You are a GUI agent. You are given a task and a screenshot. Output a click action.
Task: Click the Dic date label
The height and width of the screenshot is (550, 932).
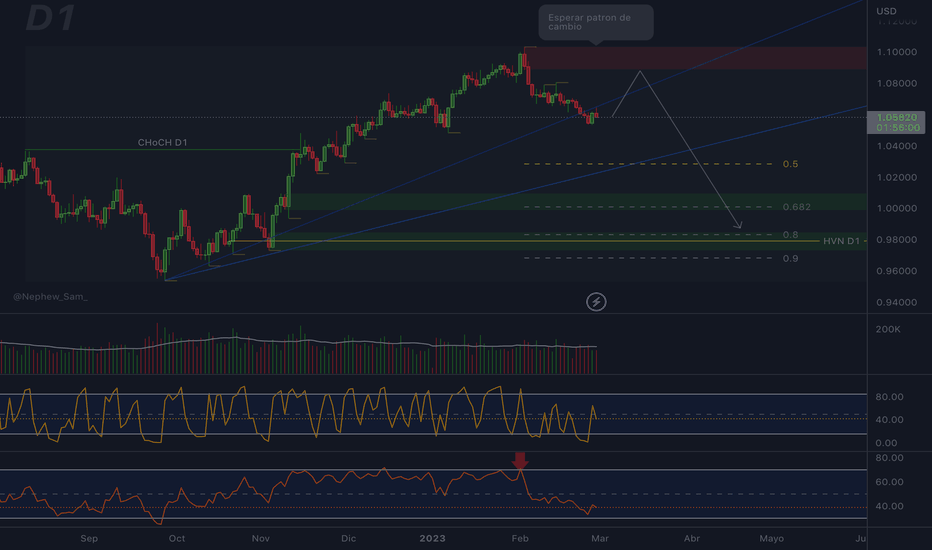[x=348, y=539]
